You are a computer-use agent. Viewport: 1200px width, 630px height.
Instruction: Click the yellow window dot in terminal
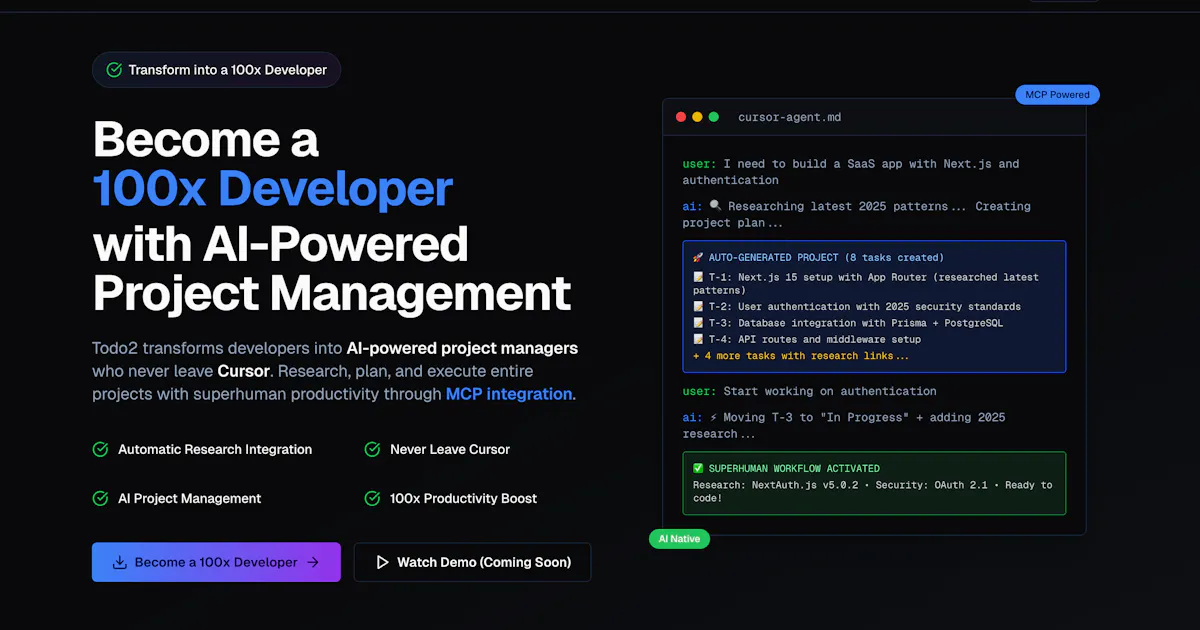(697, 117)
